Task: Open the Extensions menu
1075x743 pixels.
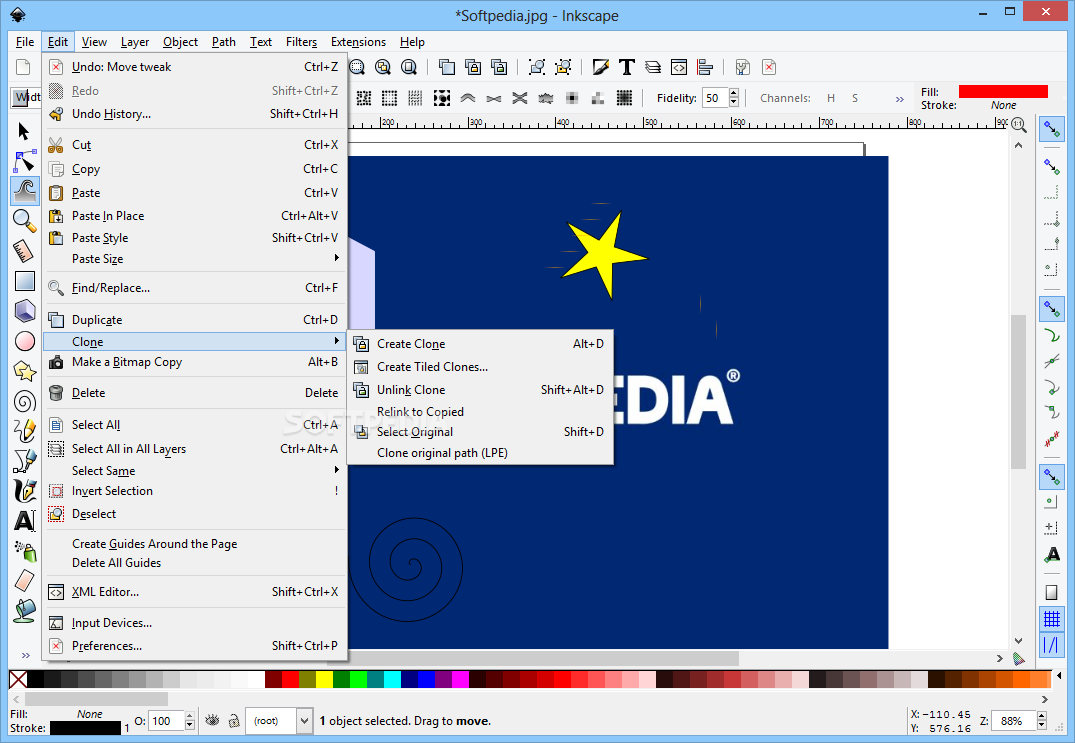Action: 358,42
